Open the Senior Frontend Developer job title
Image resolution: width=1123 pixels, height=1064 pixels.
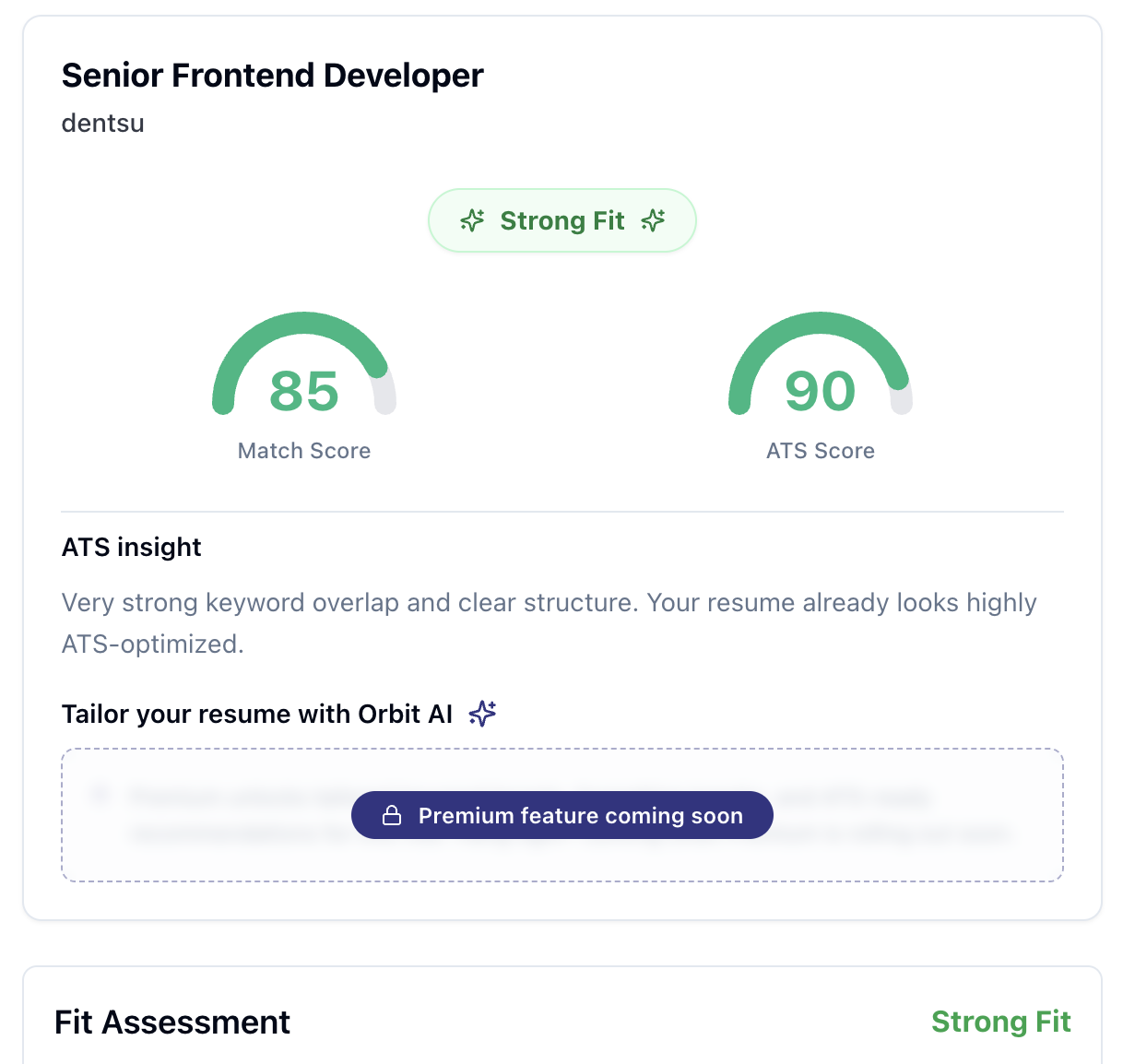coord(272,76)
